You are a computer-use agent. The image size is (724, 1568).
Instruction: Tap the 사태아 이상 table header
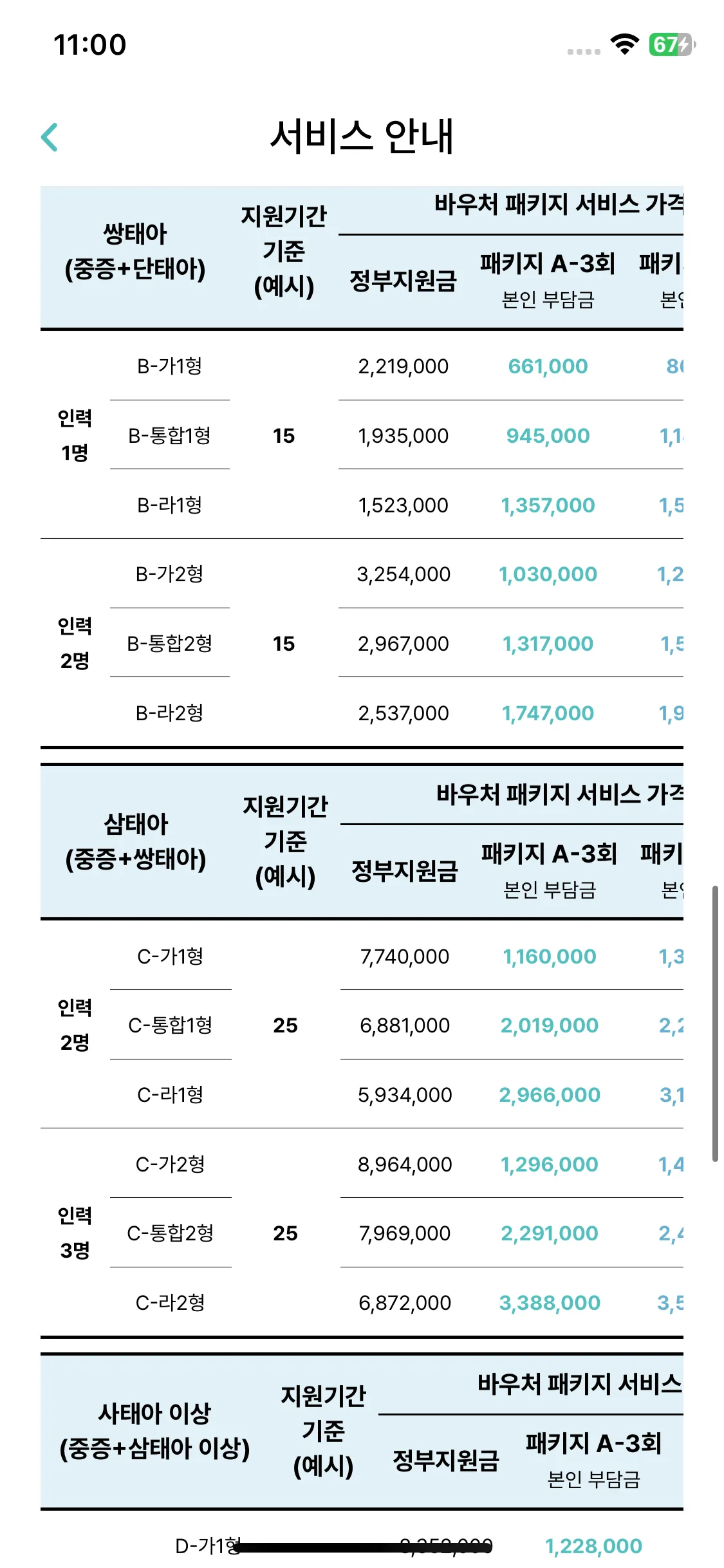[x=154, y=1432]
